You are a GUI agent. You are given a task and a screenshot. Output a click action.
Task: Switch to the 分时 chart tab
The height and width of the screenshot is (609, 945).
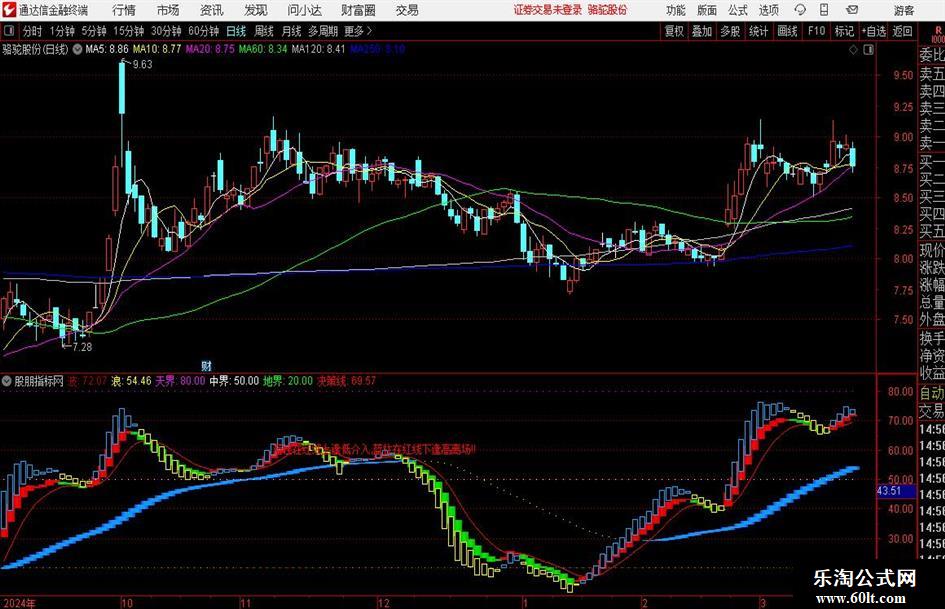[33, 31]
